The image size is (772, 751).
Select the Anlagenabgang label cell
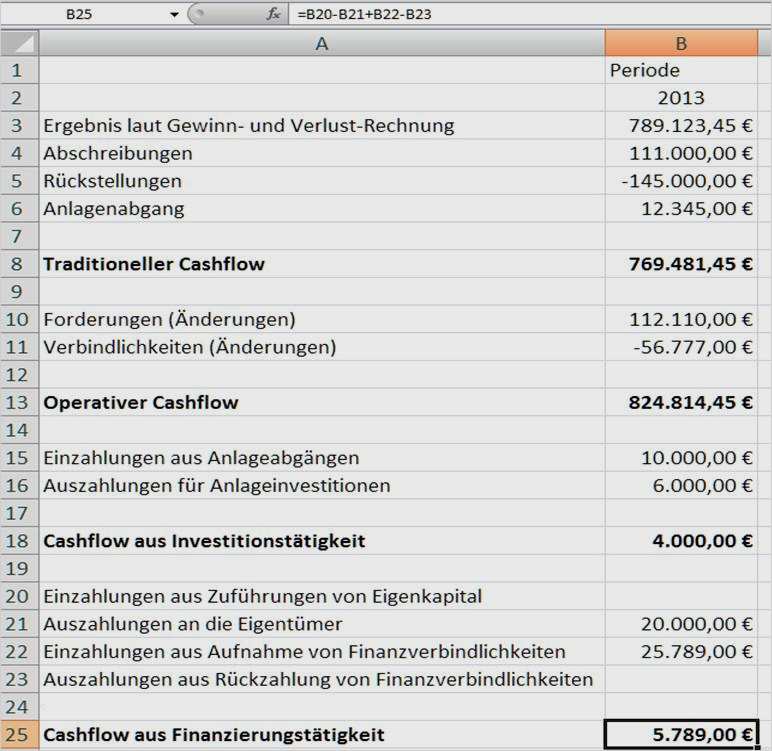click(322, 208)
